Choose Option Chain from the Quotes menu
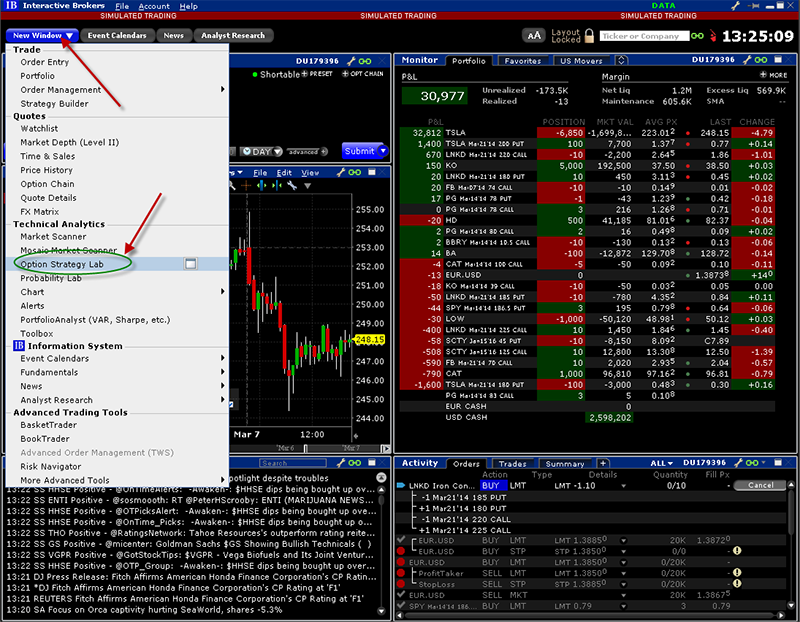The width and height of the screenshot is (800, 622). click(47, 184)
